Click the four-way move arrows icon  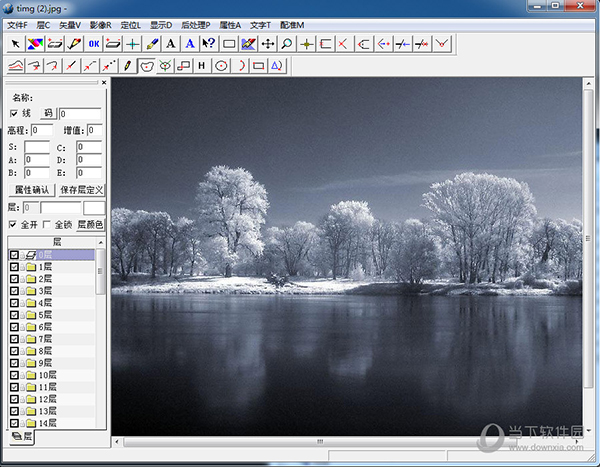coord(268,44)
